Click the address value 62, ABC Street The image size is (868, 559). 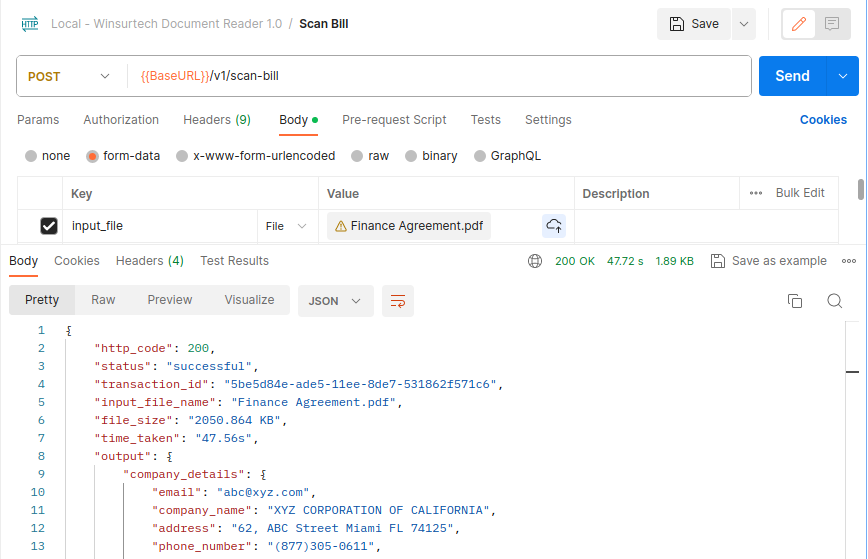pos(343,528)
